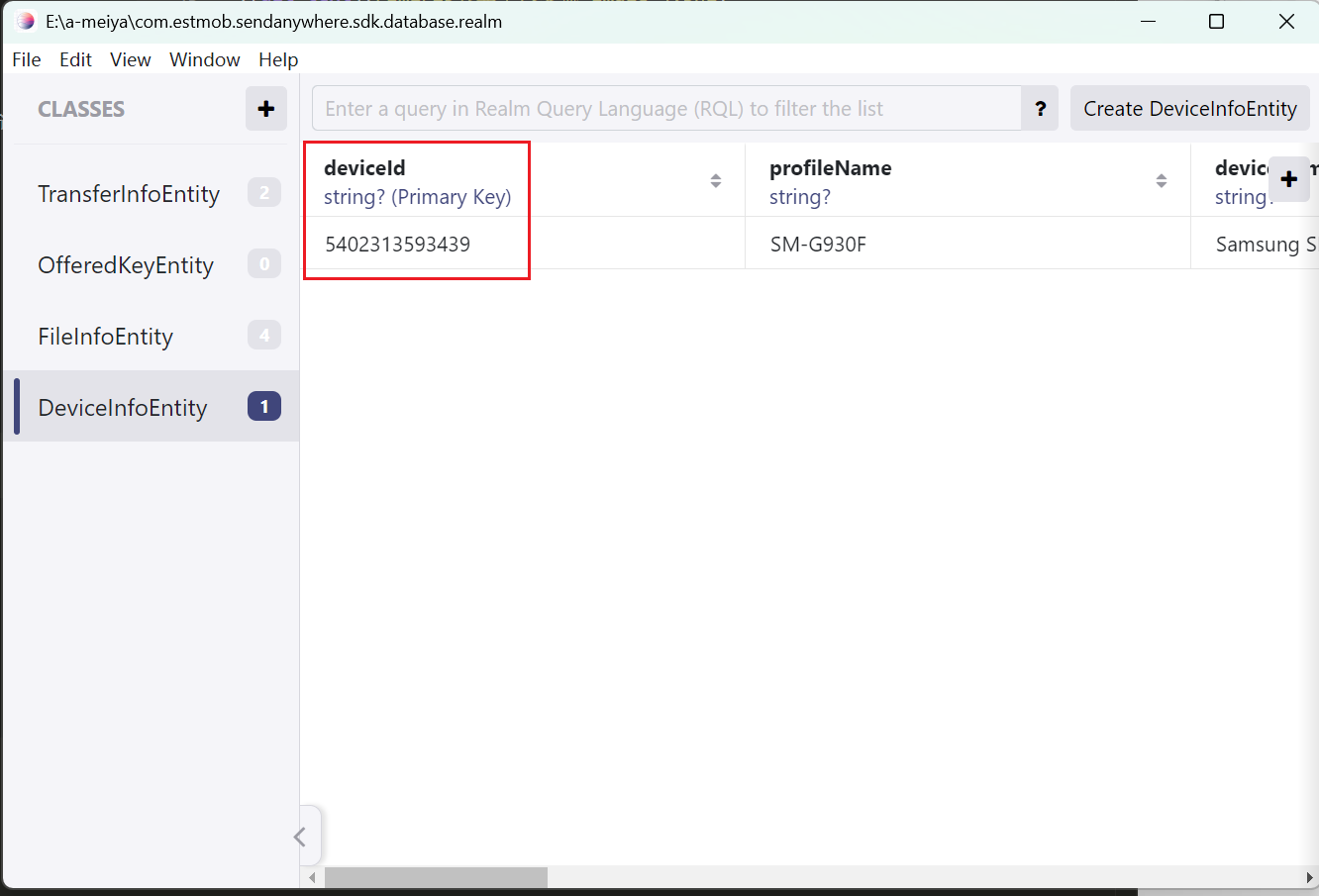Sort by the profileName column arrows
The width and height of the screenshot is (1319, 896).
pos(1161,181)
